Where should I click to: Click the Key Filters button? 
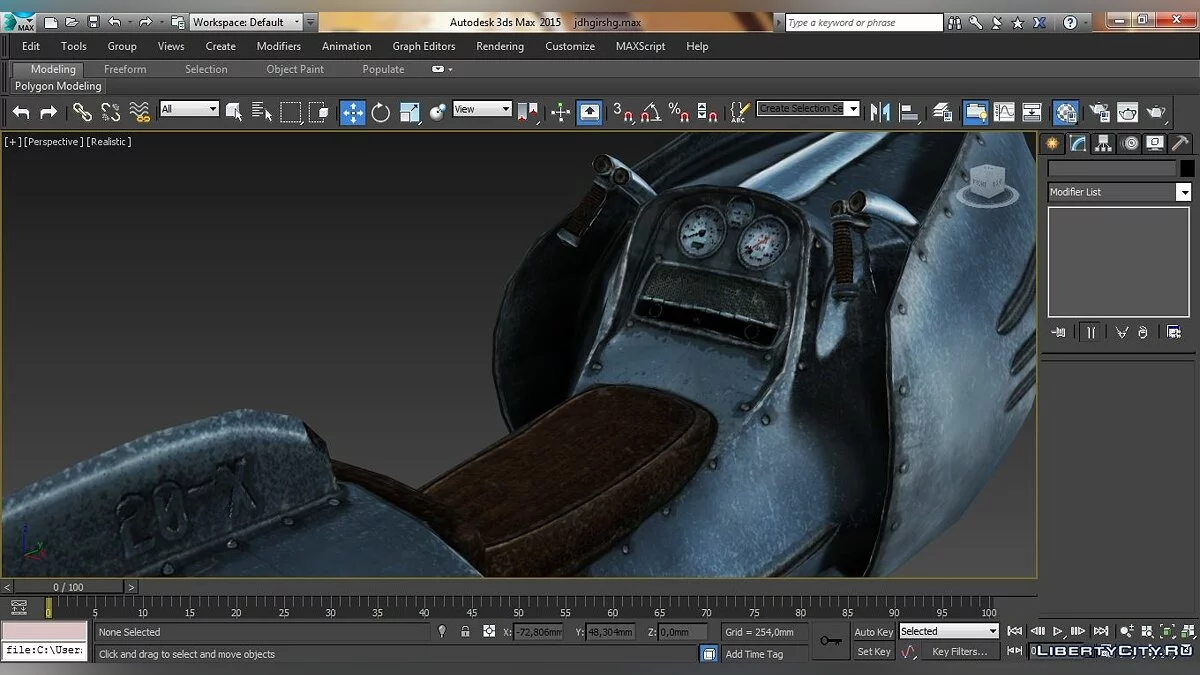[959, 652]
